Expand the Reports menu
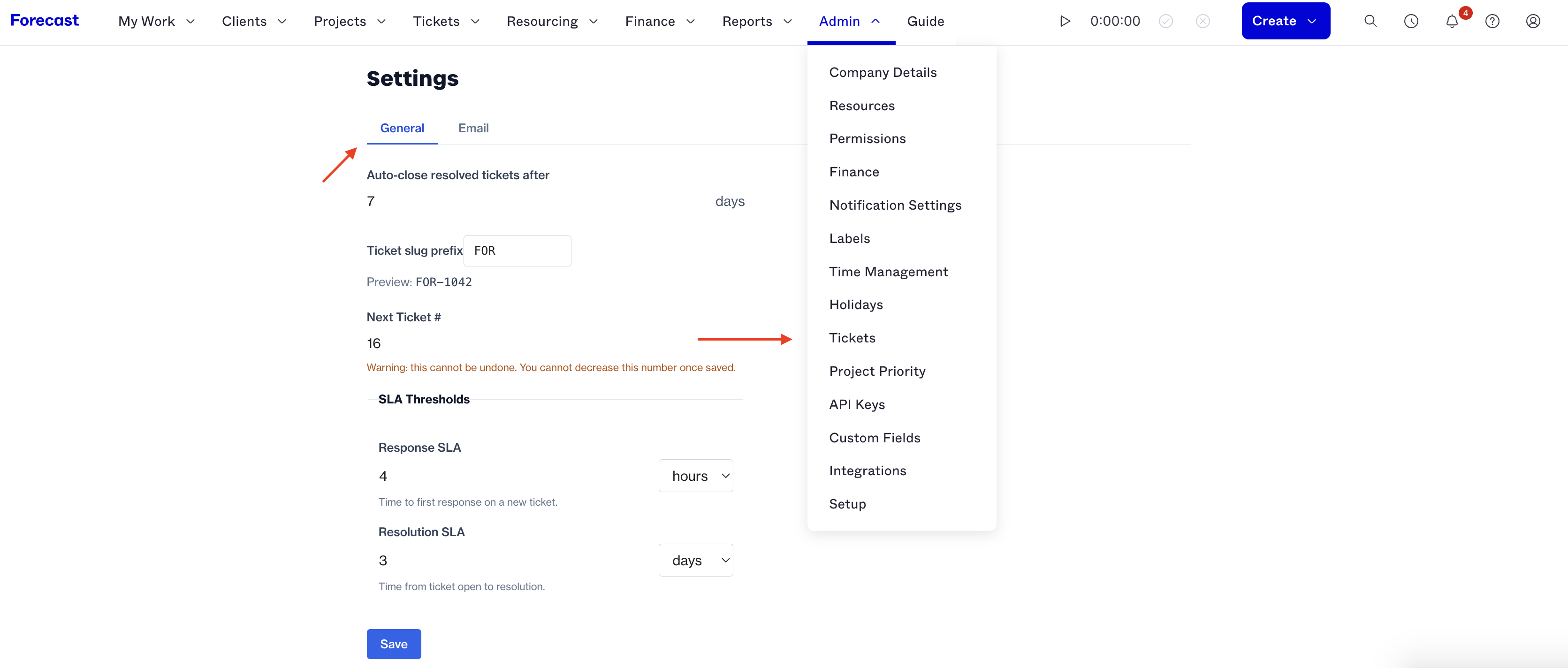Screen dimensions: 1568x668 tap(757, 21)
